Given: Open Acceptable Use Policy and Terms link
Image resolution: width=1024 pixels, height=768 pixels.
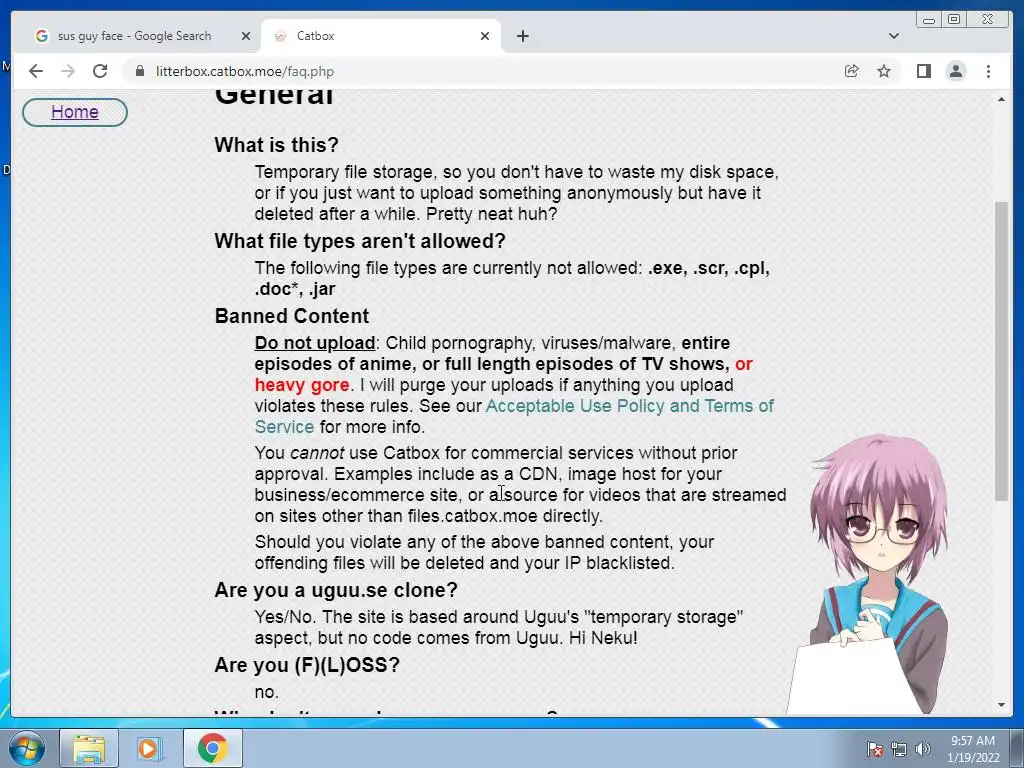Looking at the screenshot, I should coord(515,416).
